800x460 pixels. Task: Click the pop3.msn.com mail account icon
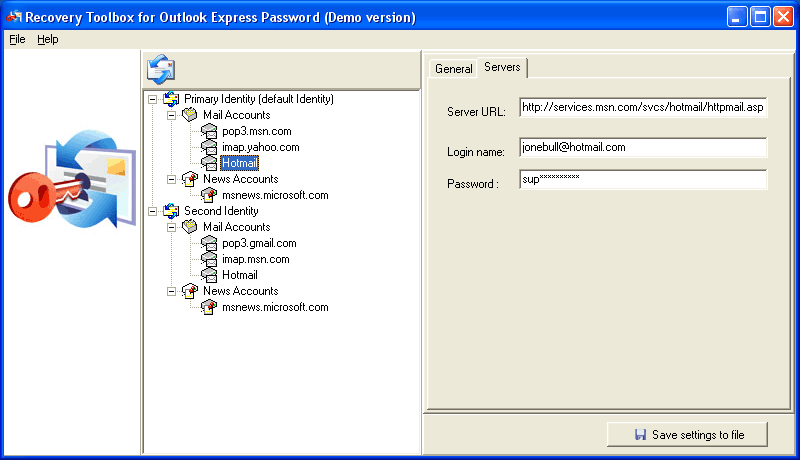(x=209, y=131)
